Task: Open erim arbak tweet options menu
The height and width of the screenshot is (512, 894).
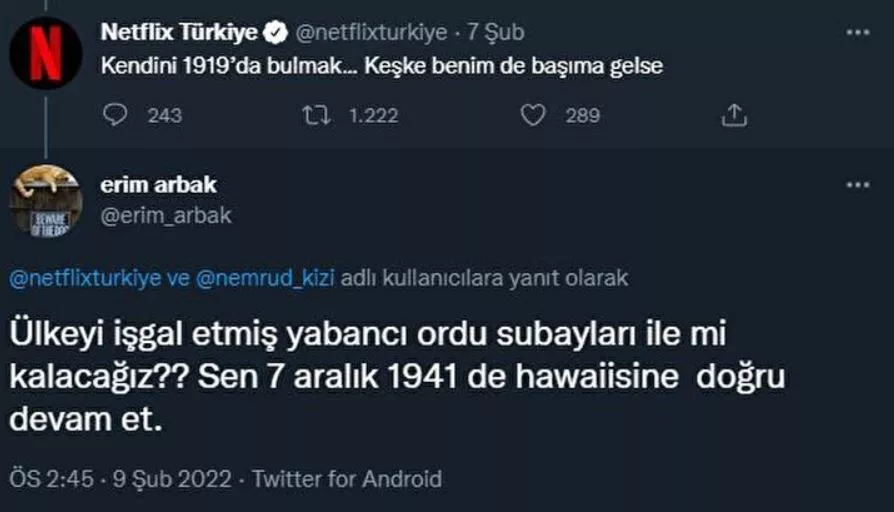Action: pos(858,185)
